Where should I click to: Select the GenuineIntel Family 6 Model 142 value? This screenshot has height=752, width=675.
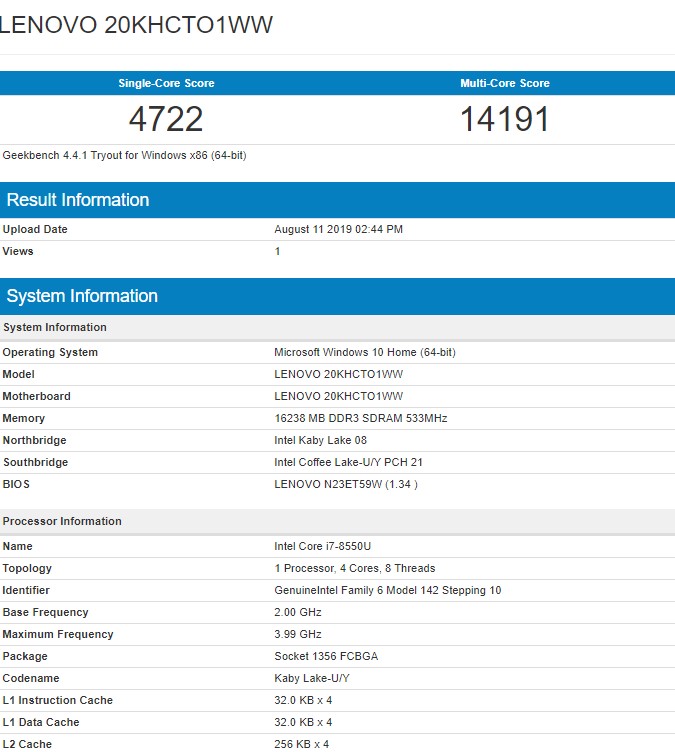coord(388,590)
